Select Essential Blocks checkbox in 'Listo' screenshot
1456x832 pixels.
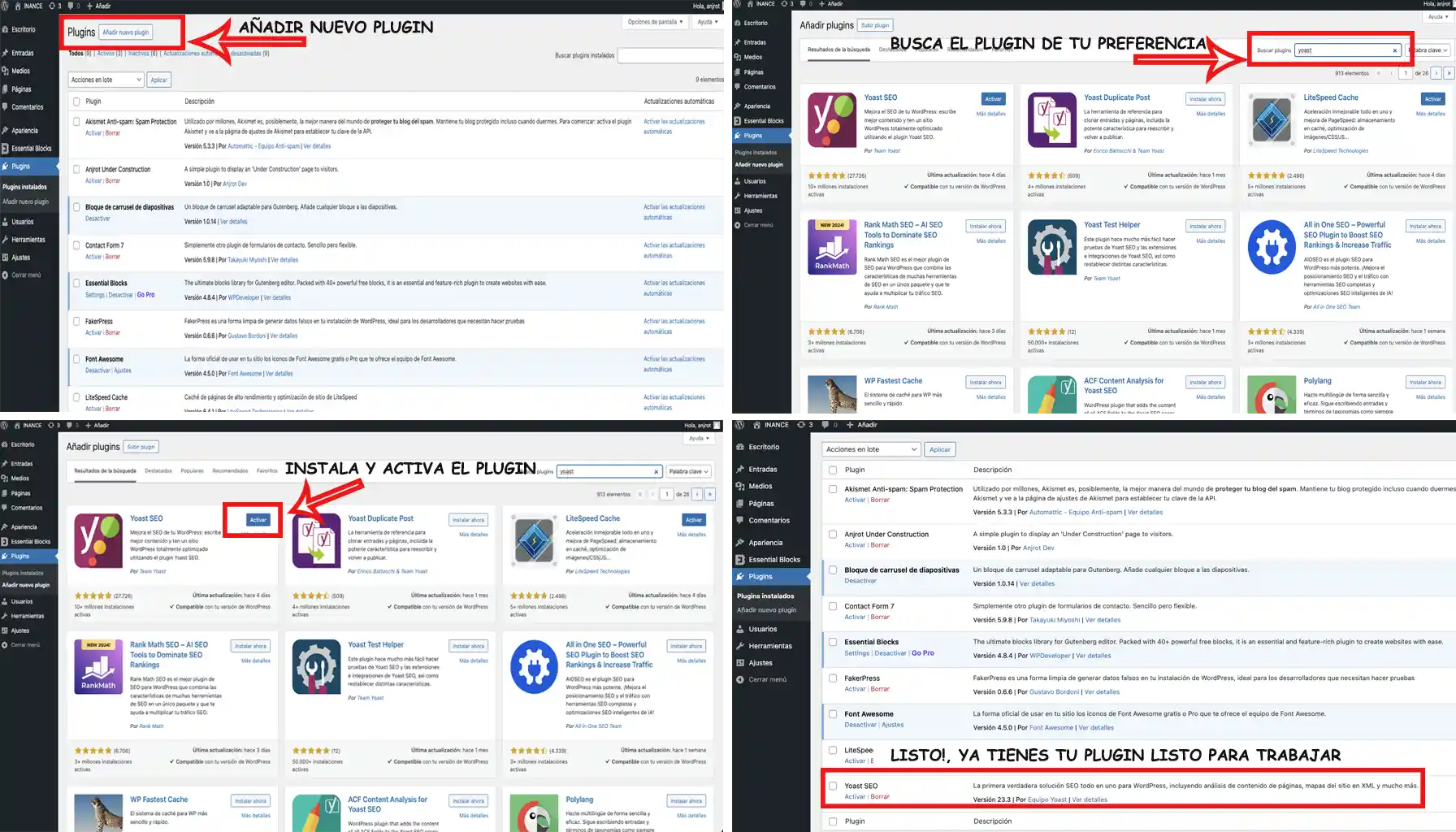click(833, 642)
